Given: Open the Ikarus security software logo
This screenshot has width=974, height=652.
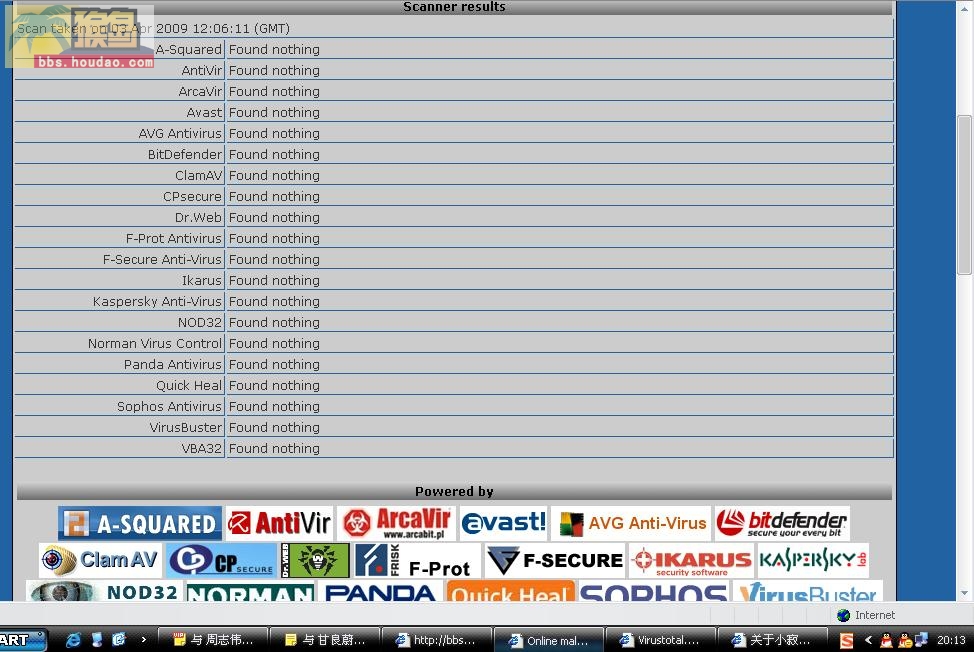Looking at the screenshot, I should (691, 560).
